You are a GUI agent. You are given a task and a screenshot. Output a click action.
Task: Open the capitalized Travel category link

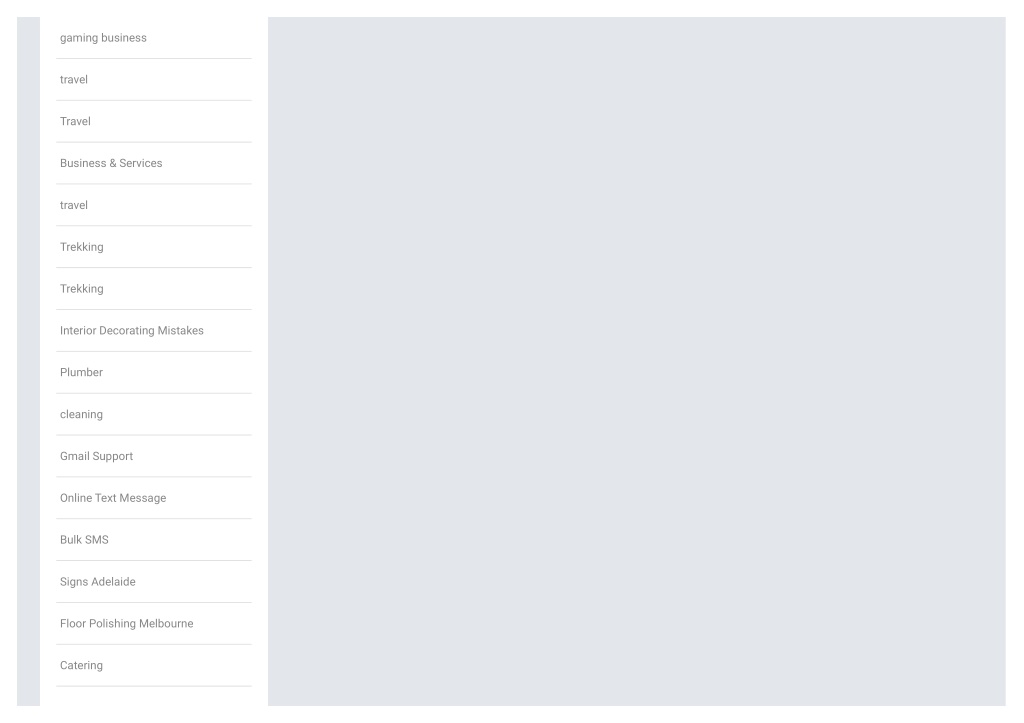point(75,121)
